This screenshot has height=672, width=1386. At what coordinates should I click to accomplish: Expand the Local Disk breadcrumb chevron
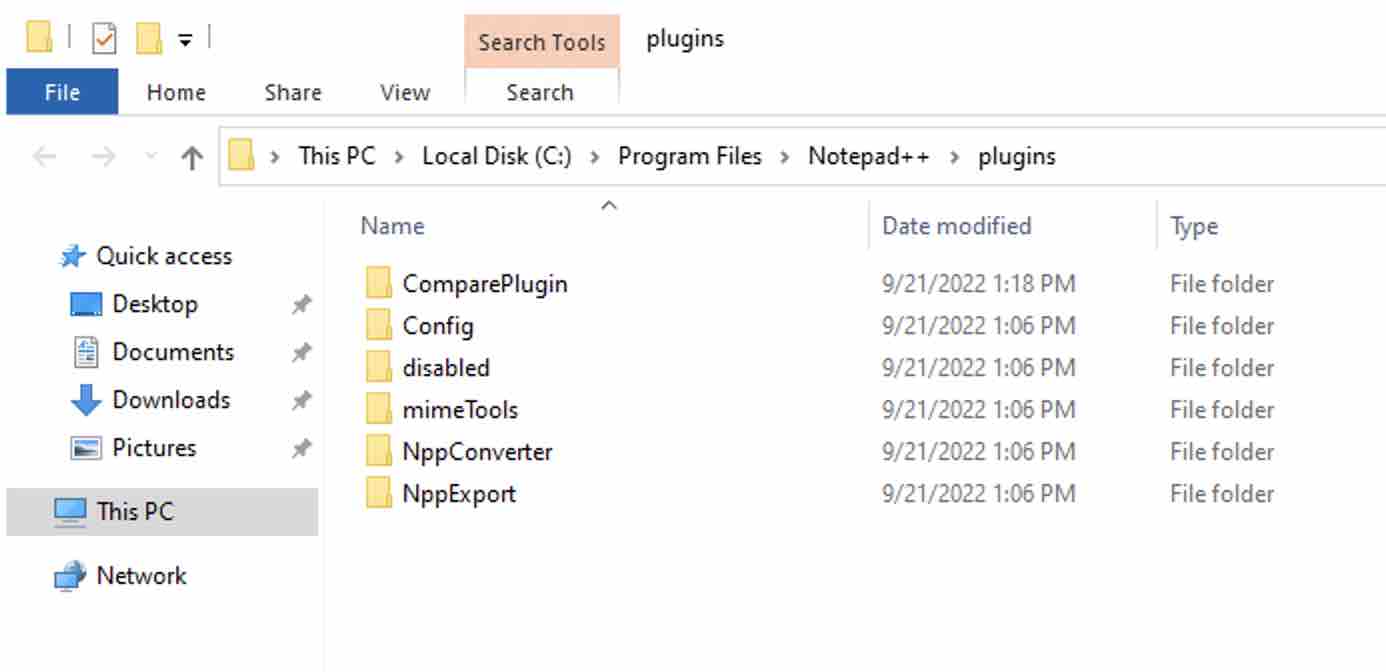point(594,156)
